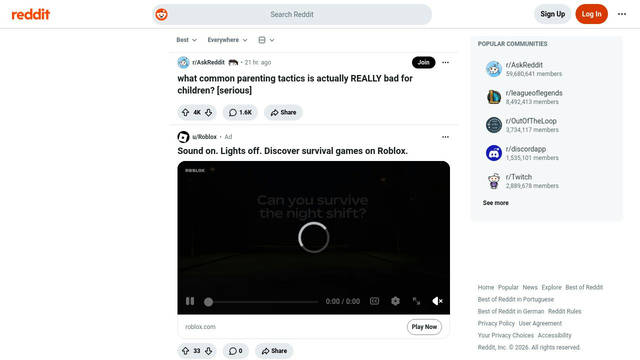Open the r/AskReddit avatar on the post
640x360 pixels.
[183, 62]
